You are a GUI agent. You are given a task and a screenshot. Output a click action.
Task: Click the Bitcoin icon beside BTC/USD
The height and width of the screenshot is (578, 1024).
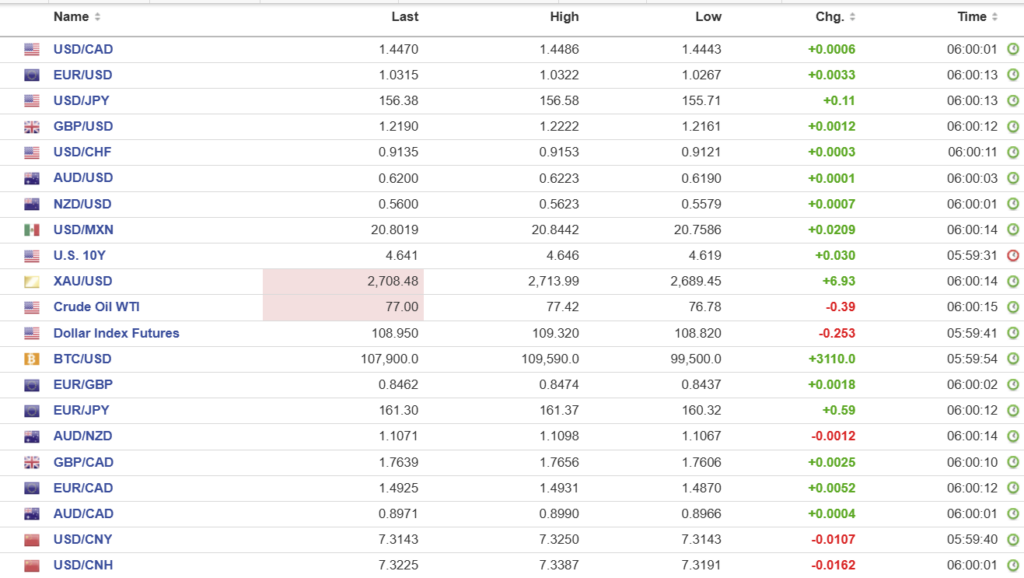(32, 359)
